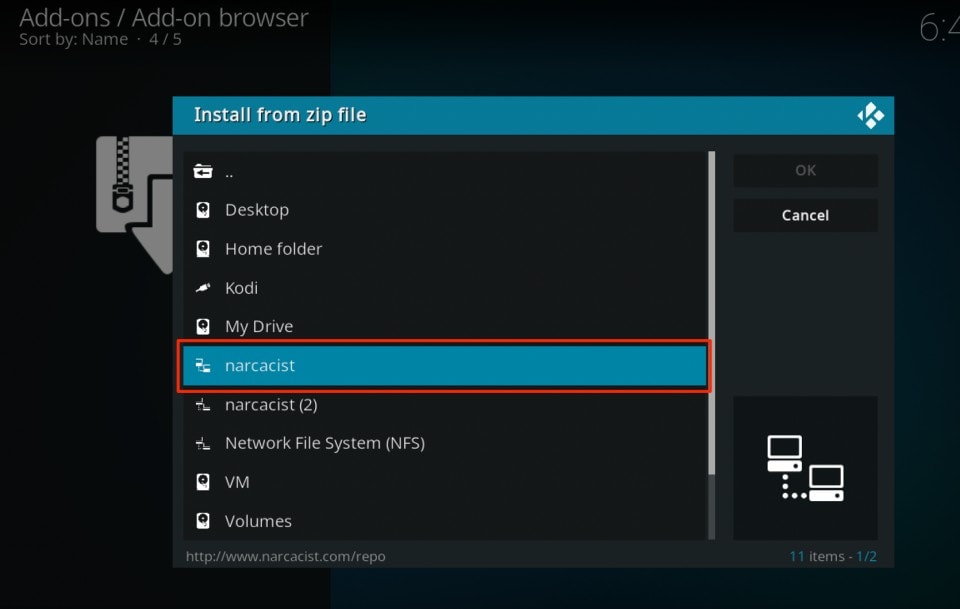Open the Desktop entry
Screen dimensions: 960x609
point(445,210)
